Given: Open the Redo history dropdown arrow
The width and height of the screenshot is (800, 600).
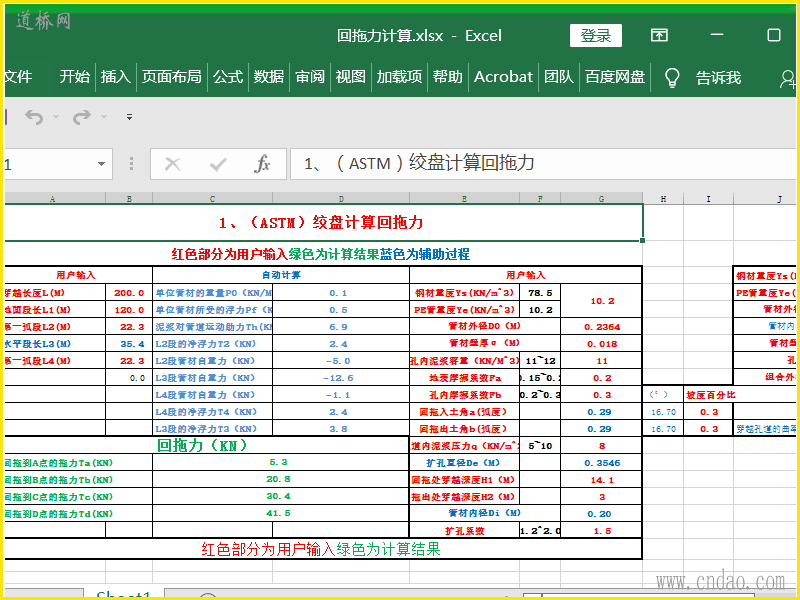Looking at the screenshot, I should tap(104, 117).
